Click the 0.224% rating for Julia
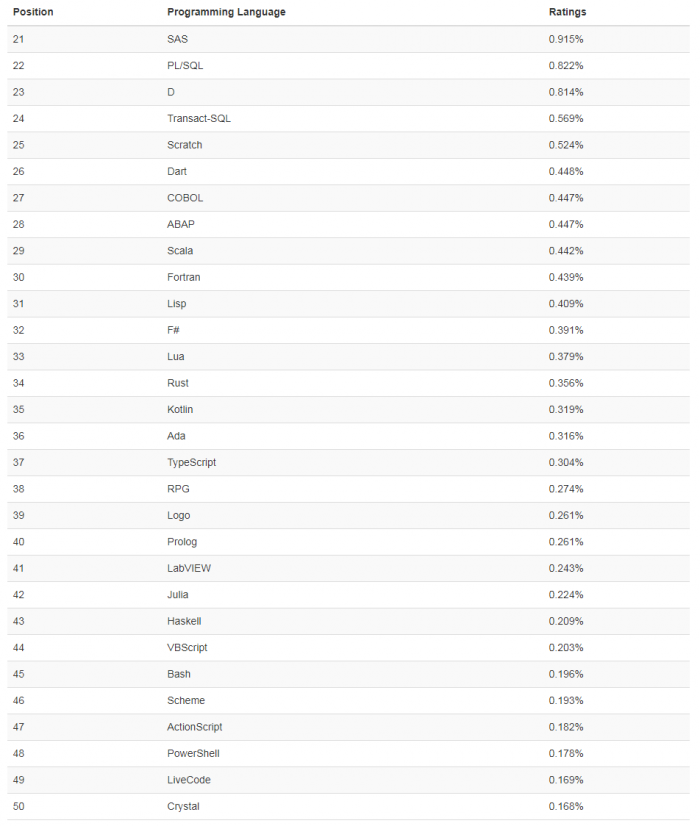 coord(566,595)
